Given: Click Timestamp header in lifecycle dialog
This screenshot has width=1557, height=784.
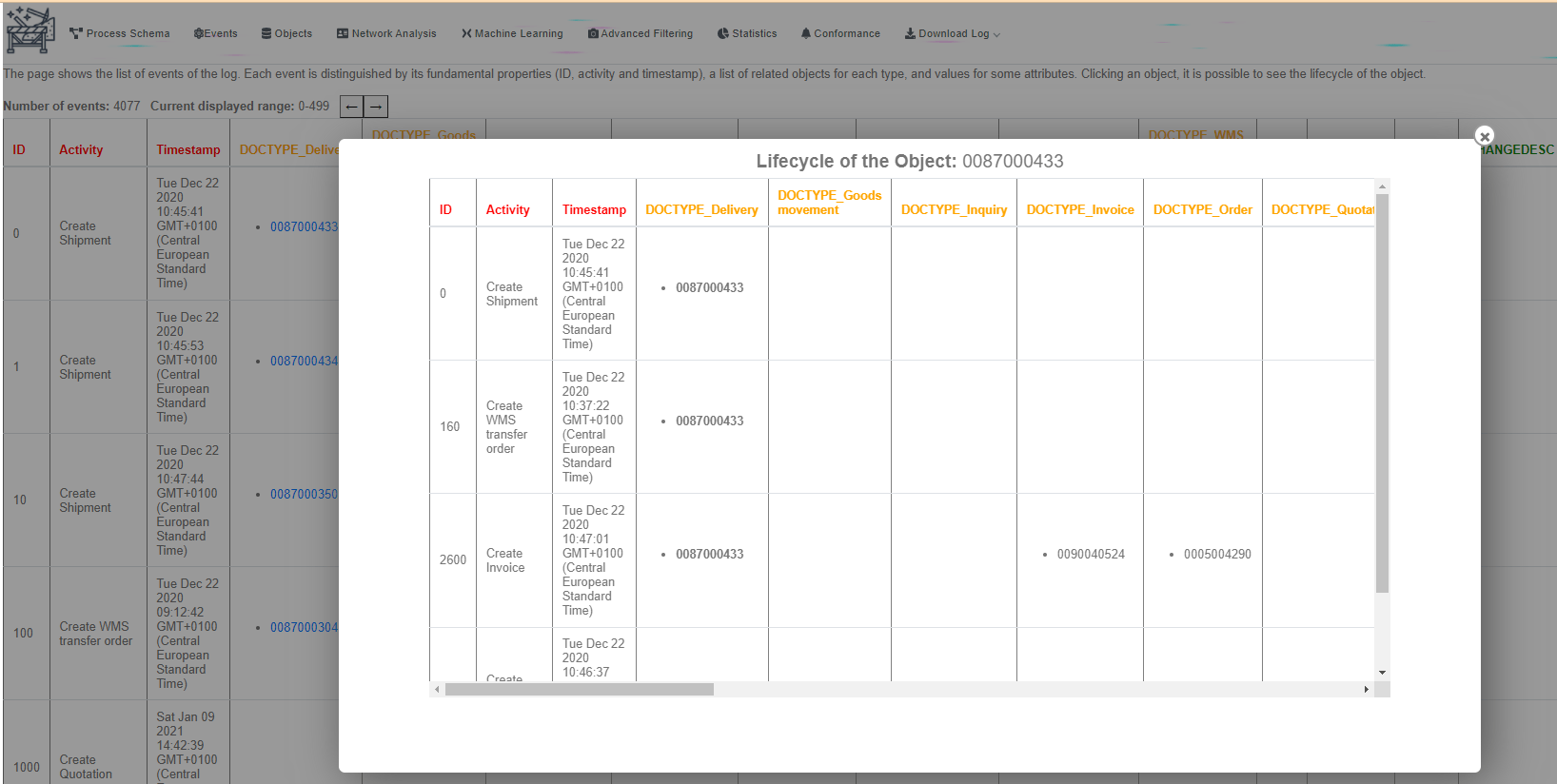Looking at the screenshot, I should [594, 210].
